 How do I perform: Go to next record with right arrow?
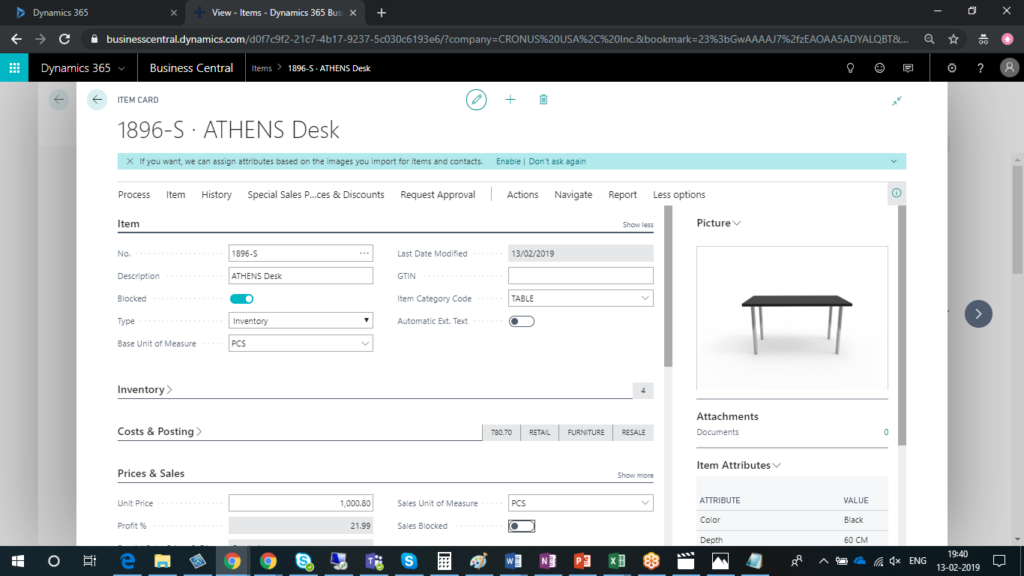978,314
